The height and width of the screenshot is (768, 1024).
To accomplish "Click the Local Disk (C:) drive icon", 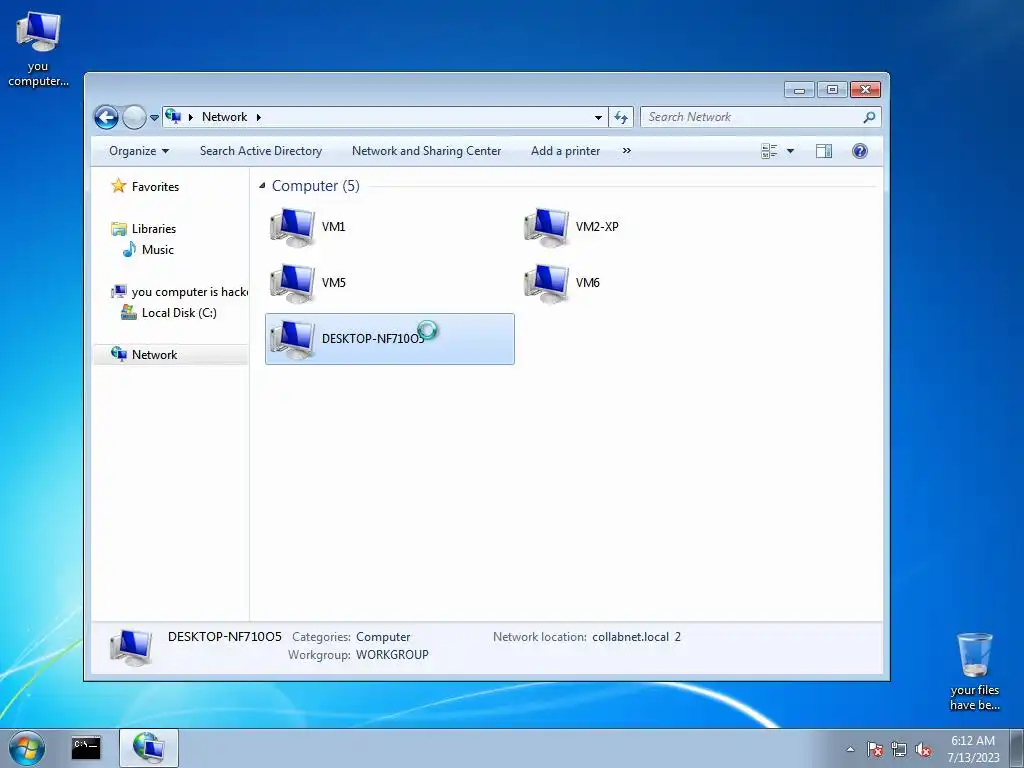I will click(x=129, y=313).
